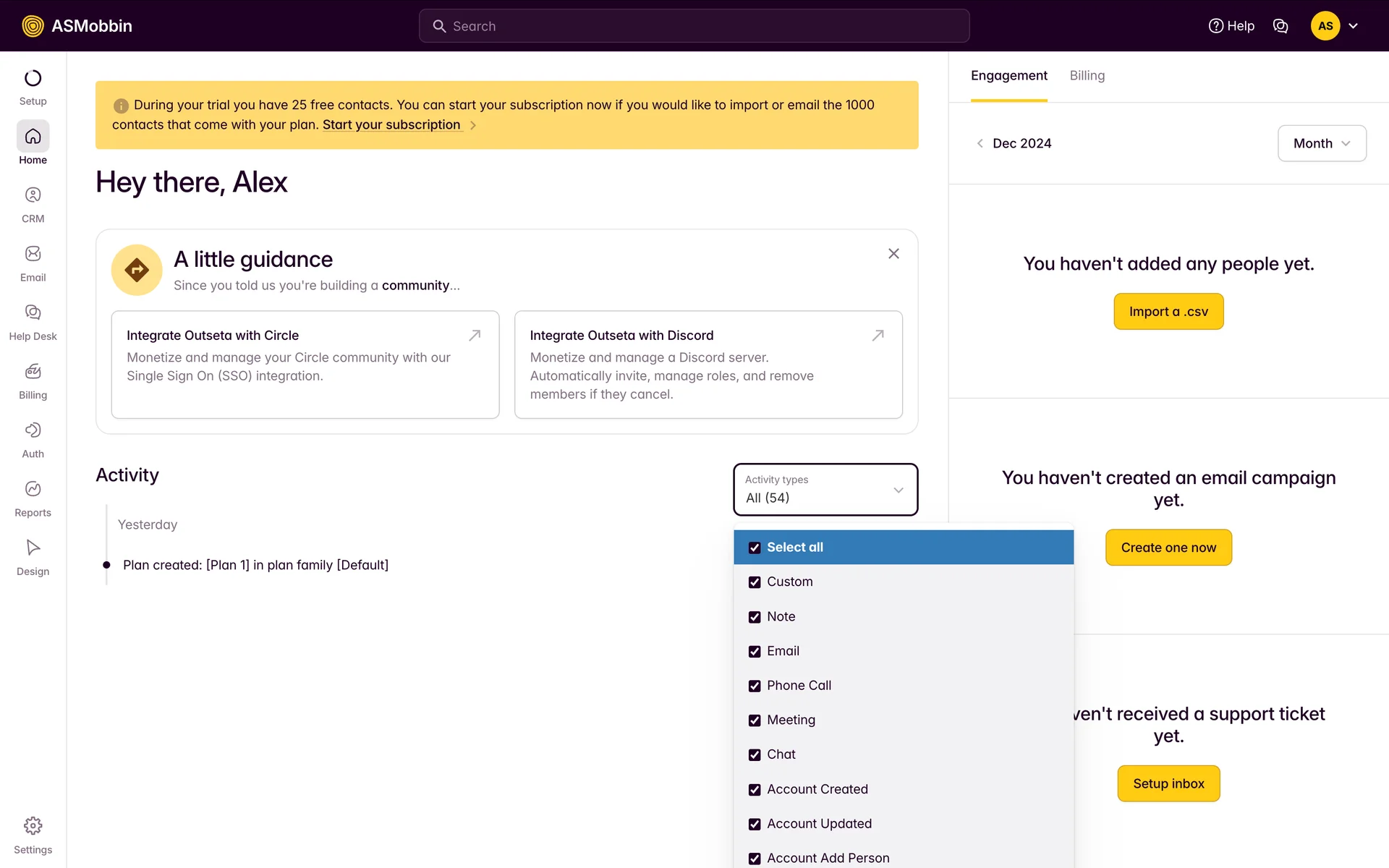Open Settings gear in sidebar
The width and height of the screenshot is (1389, 868).
(x=33, y=826)
